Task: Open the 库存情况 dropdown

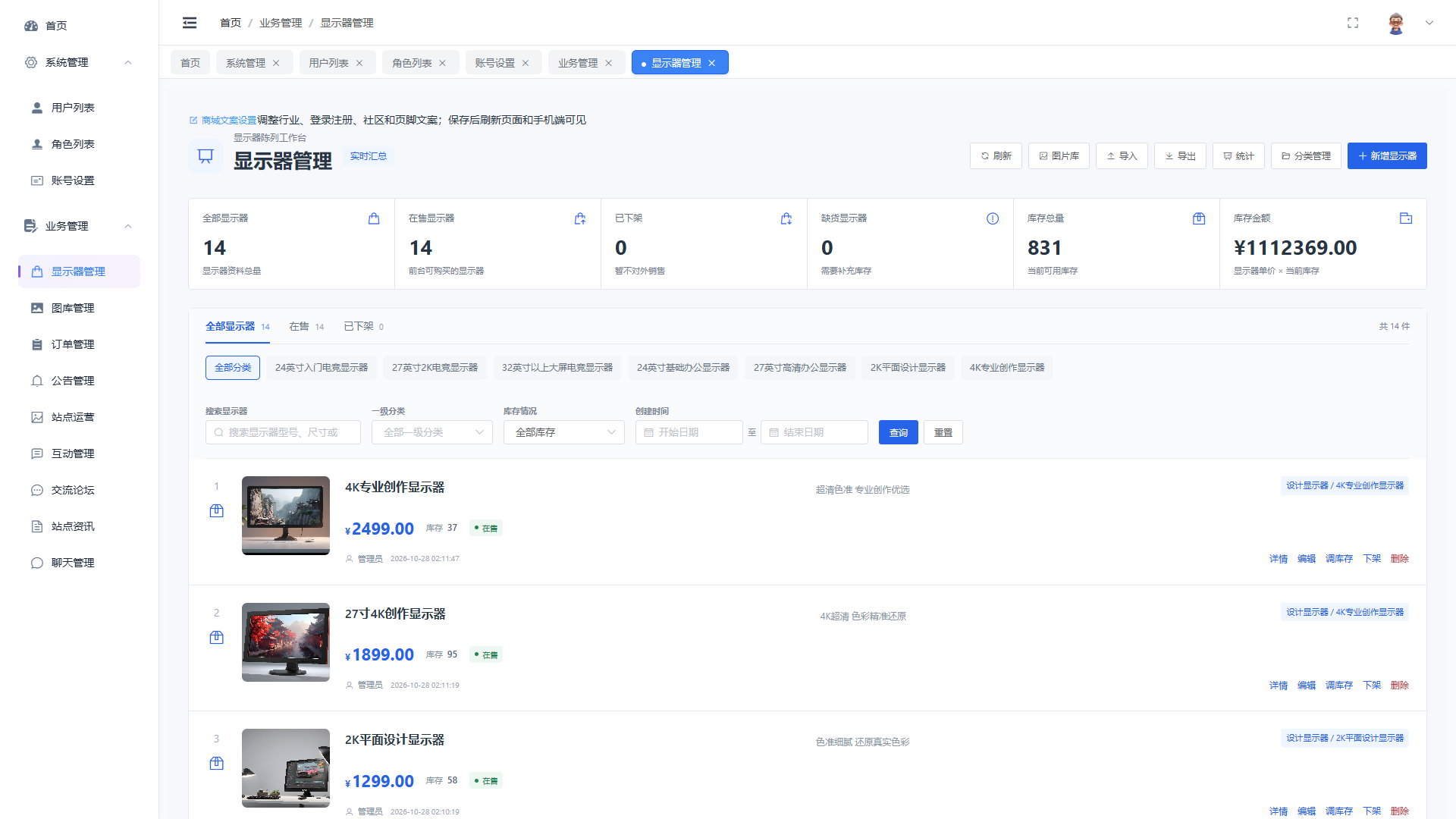Action: coord(564,432)
